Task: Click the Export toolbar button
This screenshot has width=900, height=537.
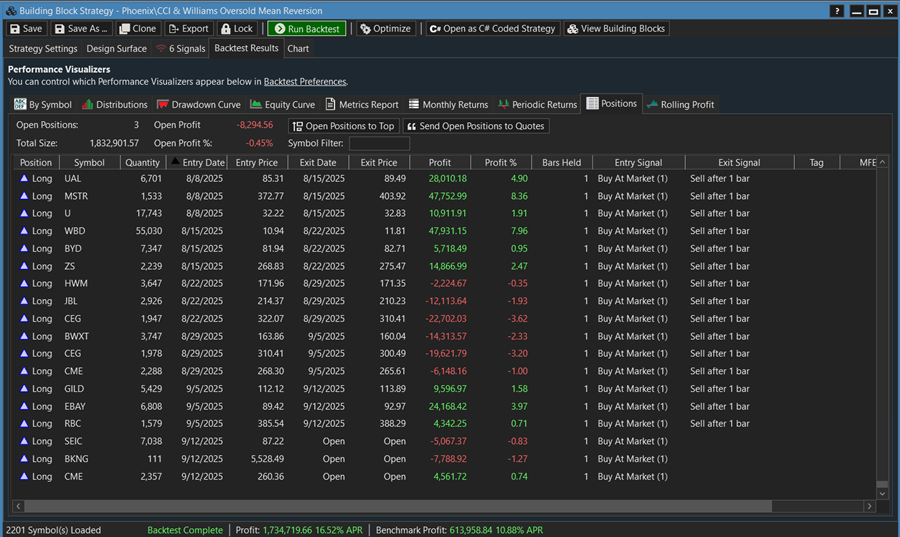Action: point(188,29)
